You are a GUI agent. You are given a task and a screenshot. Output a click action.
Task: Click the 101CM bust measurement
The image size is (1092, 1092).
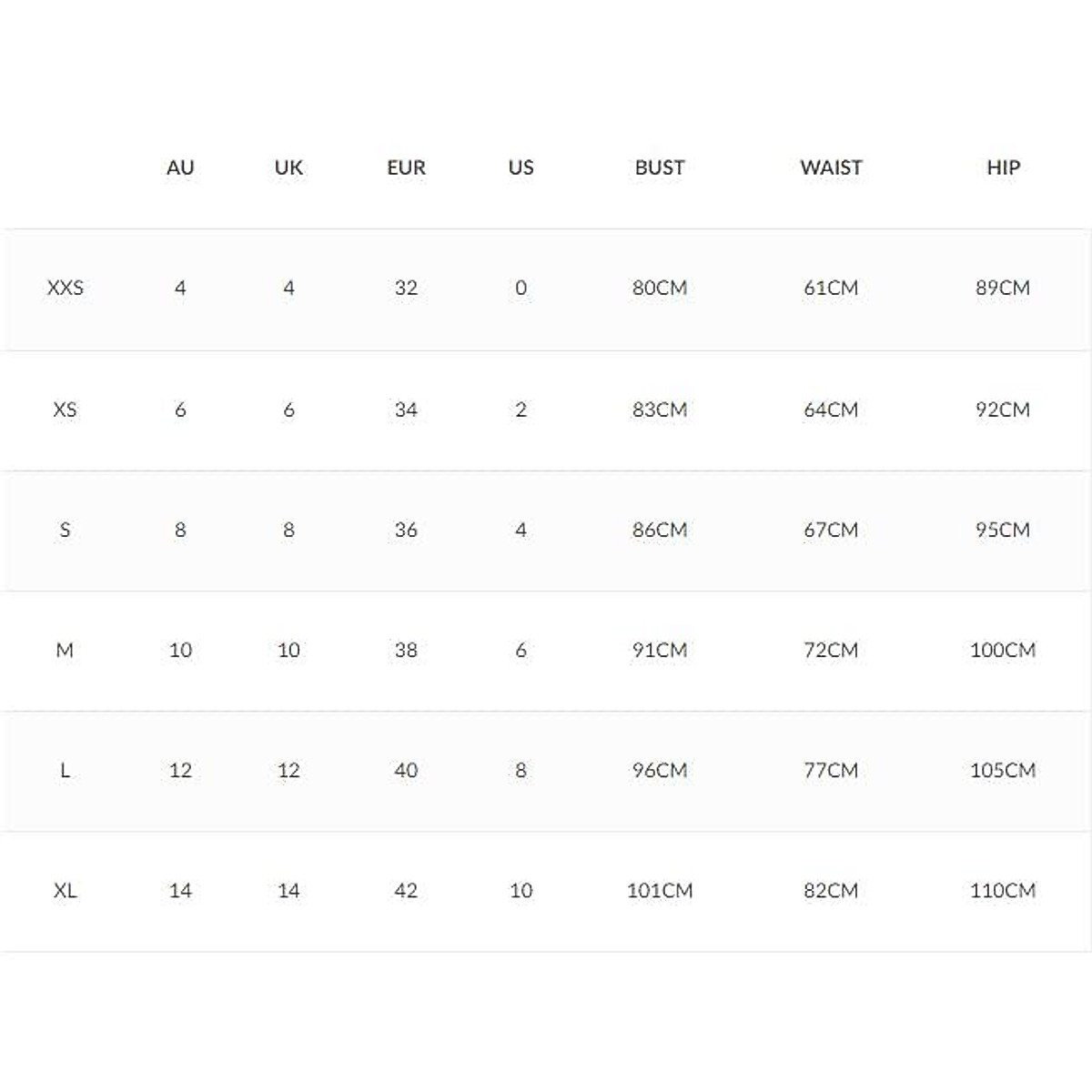click(660, 890)
